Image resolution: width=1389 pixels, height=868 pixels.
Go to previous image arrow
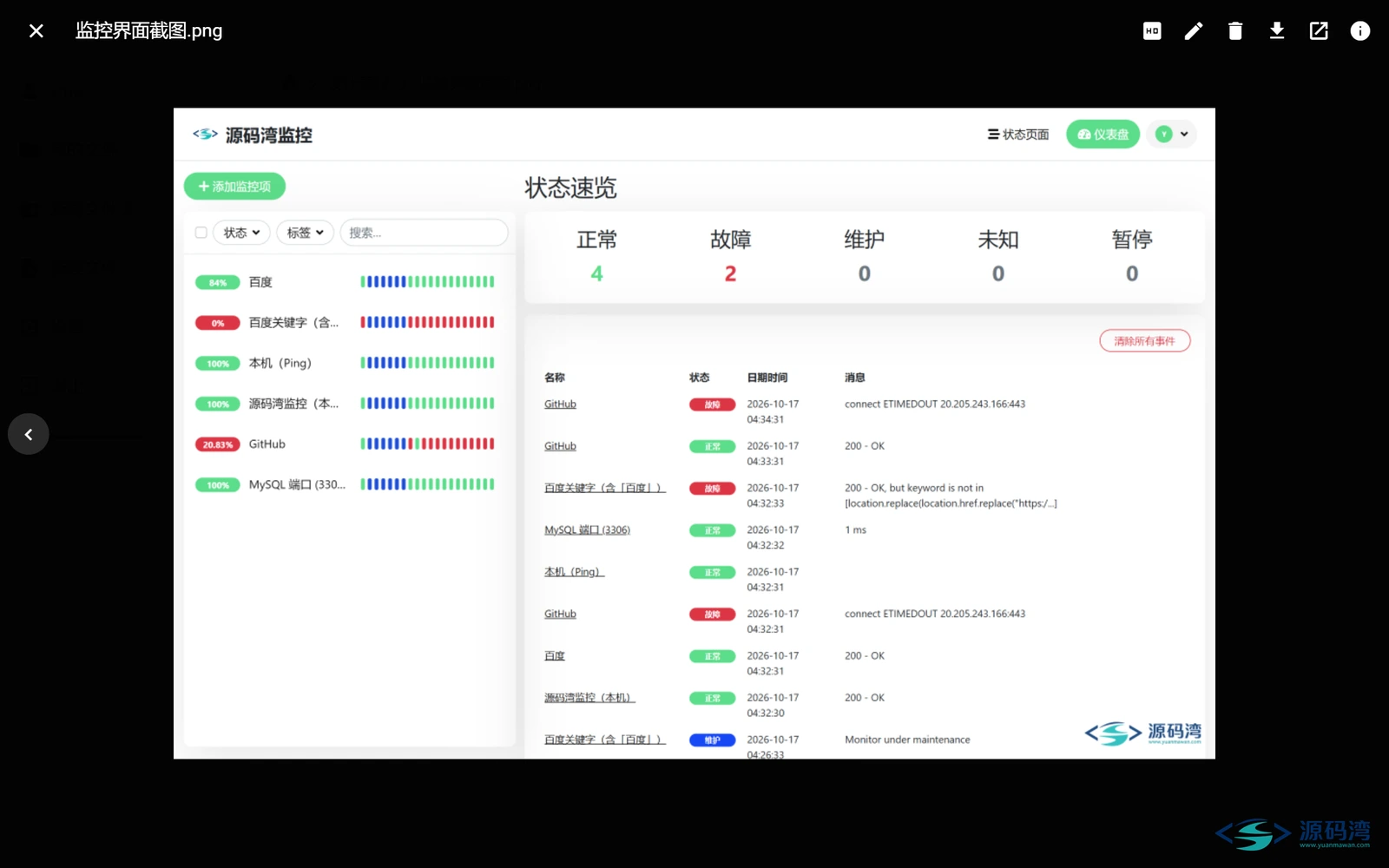coord(29,434)
